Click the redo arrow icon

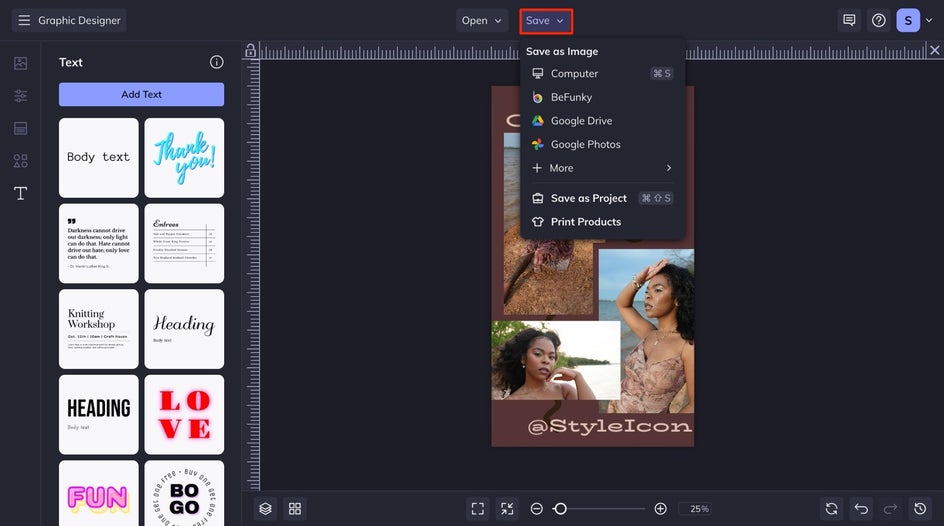tap(890, 509)
